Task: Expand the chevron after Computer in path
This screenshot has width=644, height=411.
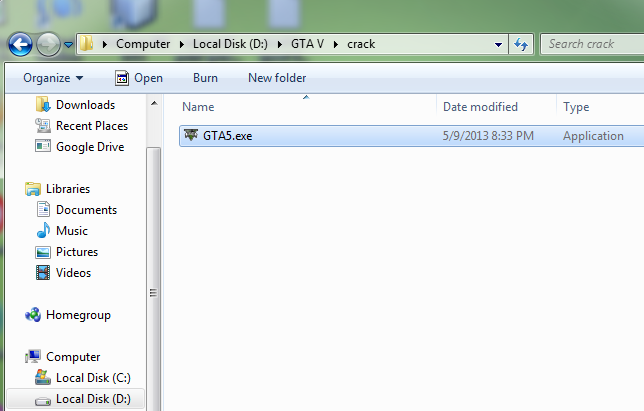Action: 182,44
